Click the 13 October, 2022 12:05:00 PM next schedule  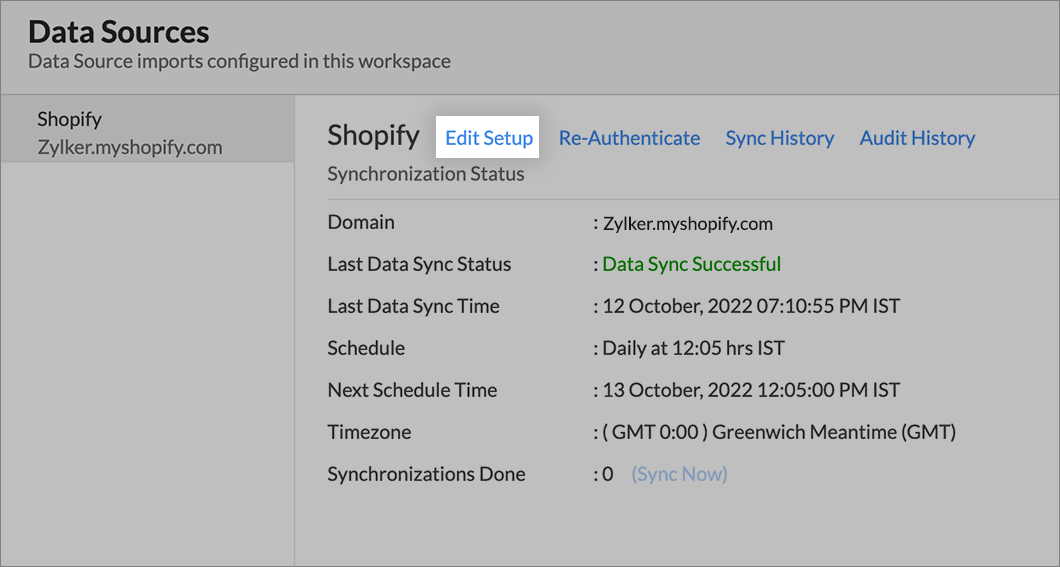751,390
